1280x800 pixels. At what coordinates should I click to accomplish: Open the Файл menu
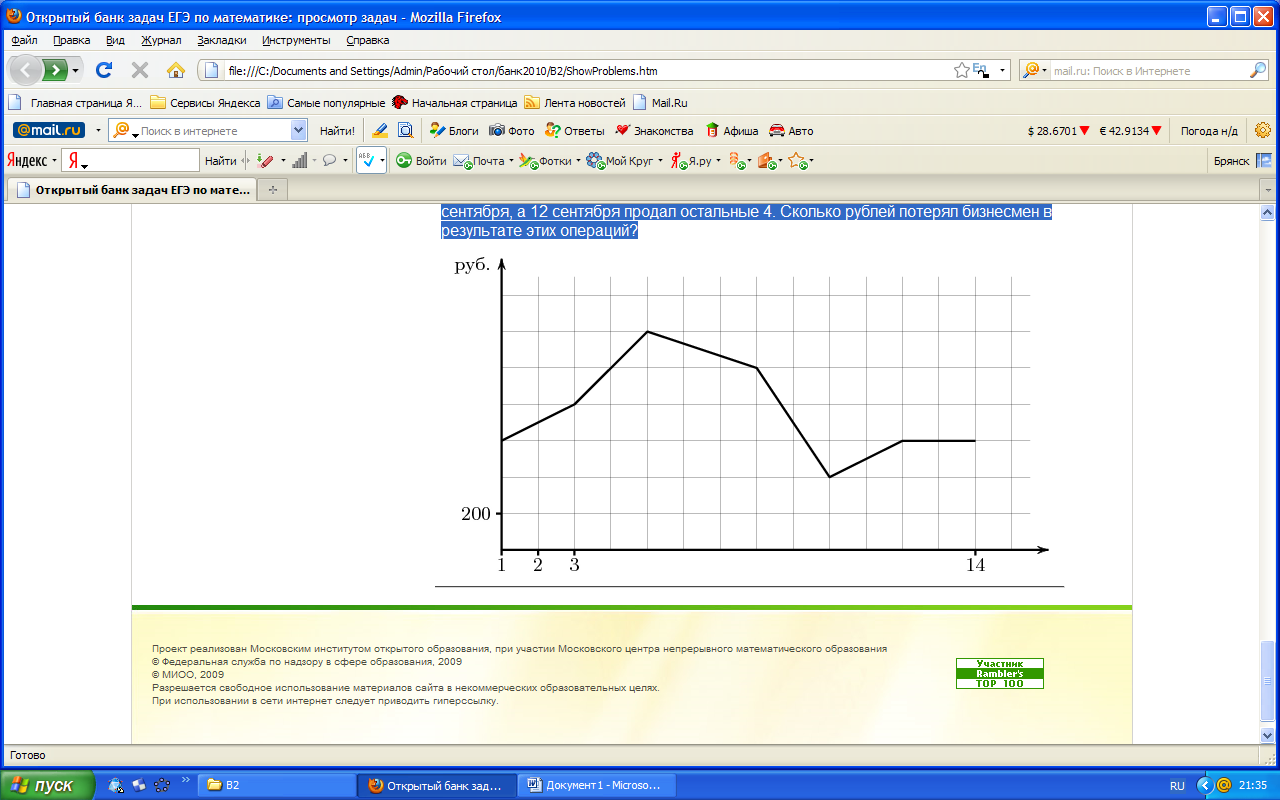(26, 40)
